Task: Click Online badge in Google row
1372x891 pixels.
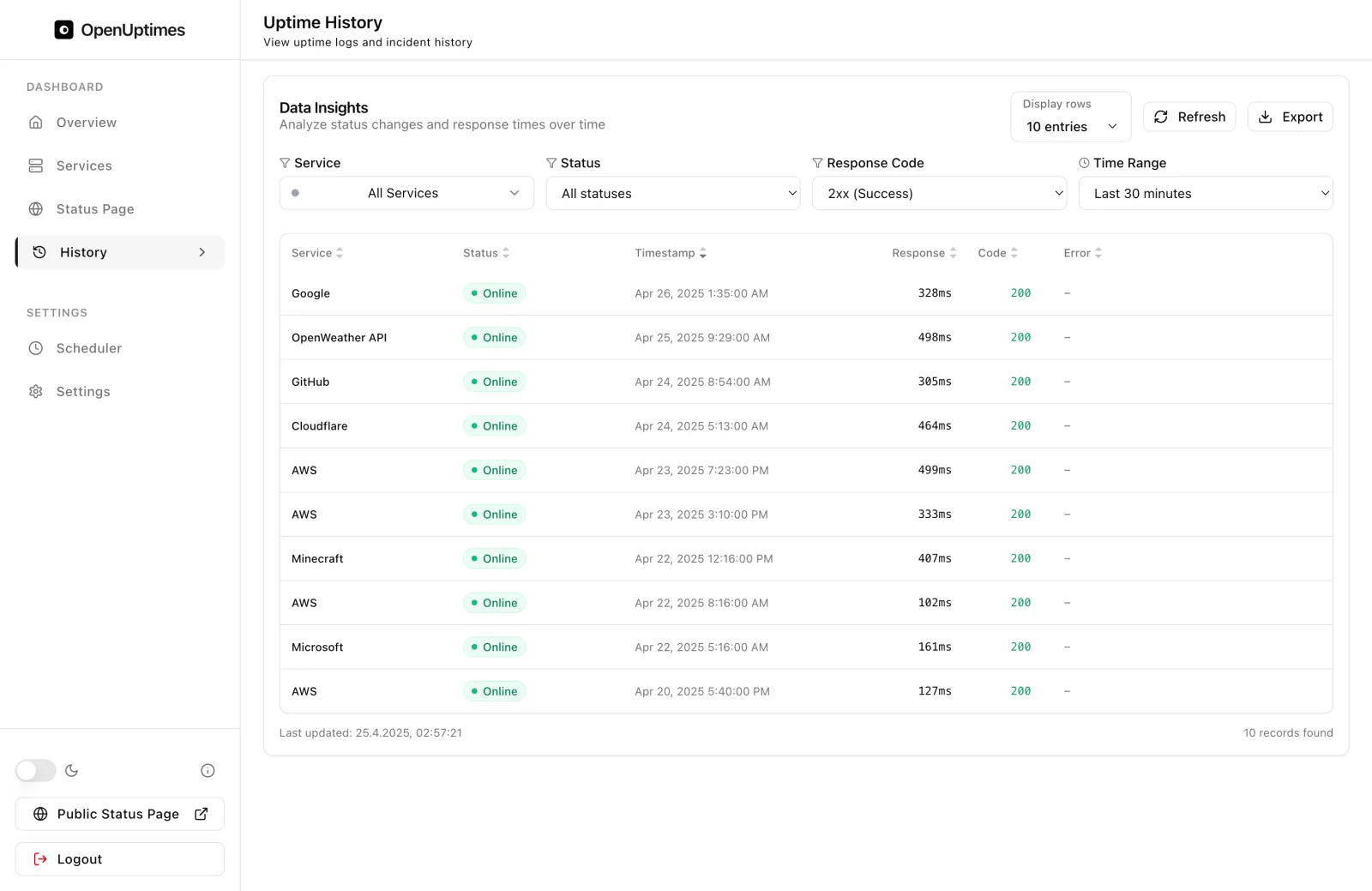Action: coord(494,293)
